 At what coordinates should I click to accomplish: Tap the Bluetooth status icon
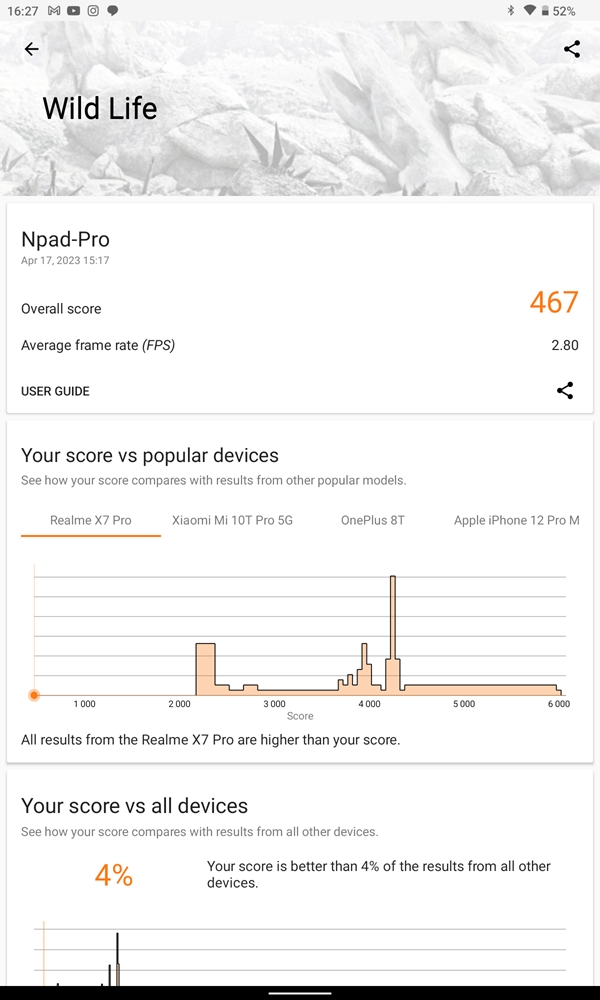tap(510, 11)
